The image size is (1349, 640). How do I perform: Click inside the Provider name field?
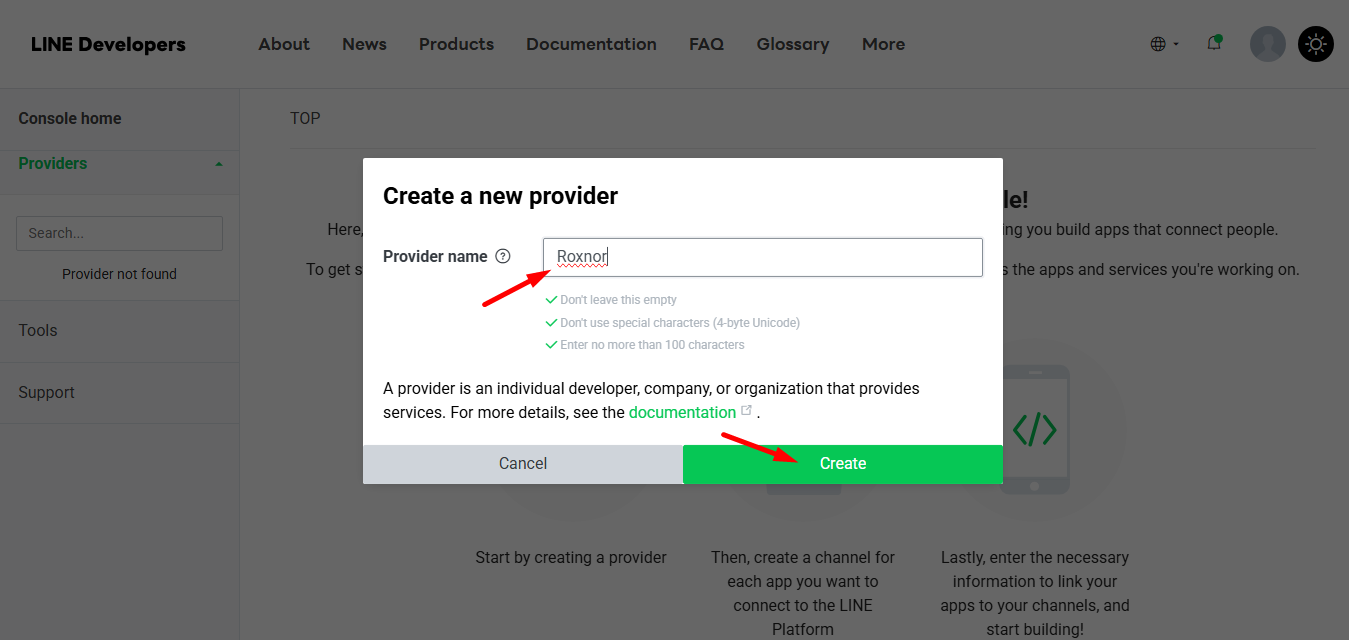pyautogui.click(x=762, y=257)
